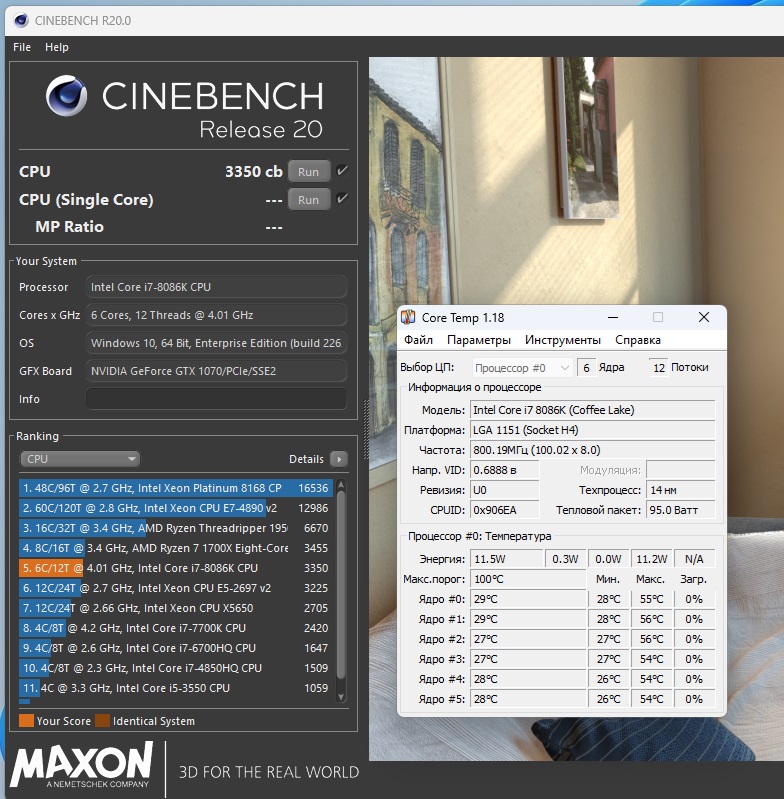Screen dimensions: 784x799
Task: Toggle the CPU test checkbox
Action: click(x=342, y=171)
